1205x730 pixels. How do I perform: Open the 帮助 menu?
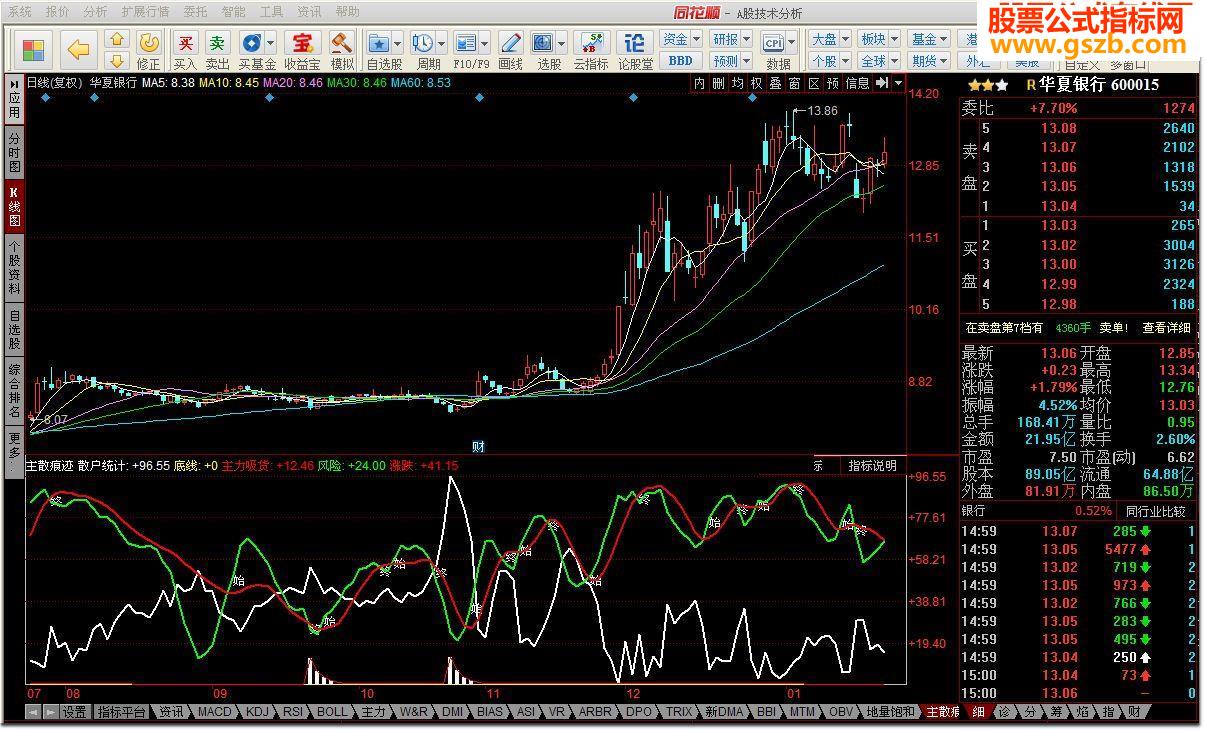pyautogui.click(x=348, y=12)
